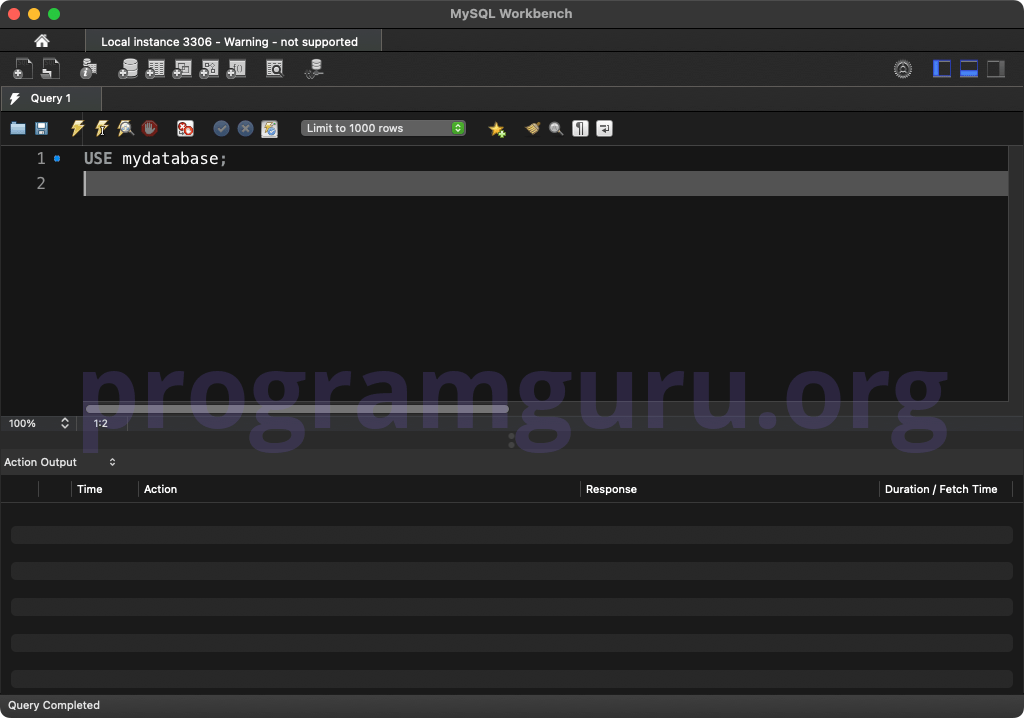The height and width of the screenshot is (718, 1024).
Task: Create a new schema icon
Action: (x=128, y=69)
